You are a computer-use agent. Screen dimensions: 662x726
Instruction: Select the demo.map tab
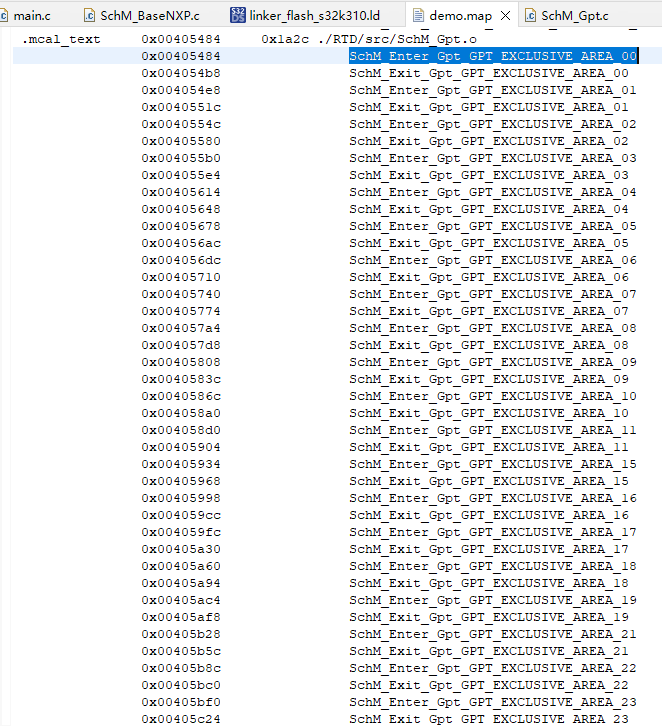460,16
